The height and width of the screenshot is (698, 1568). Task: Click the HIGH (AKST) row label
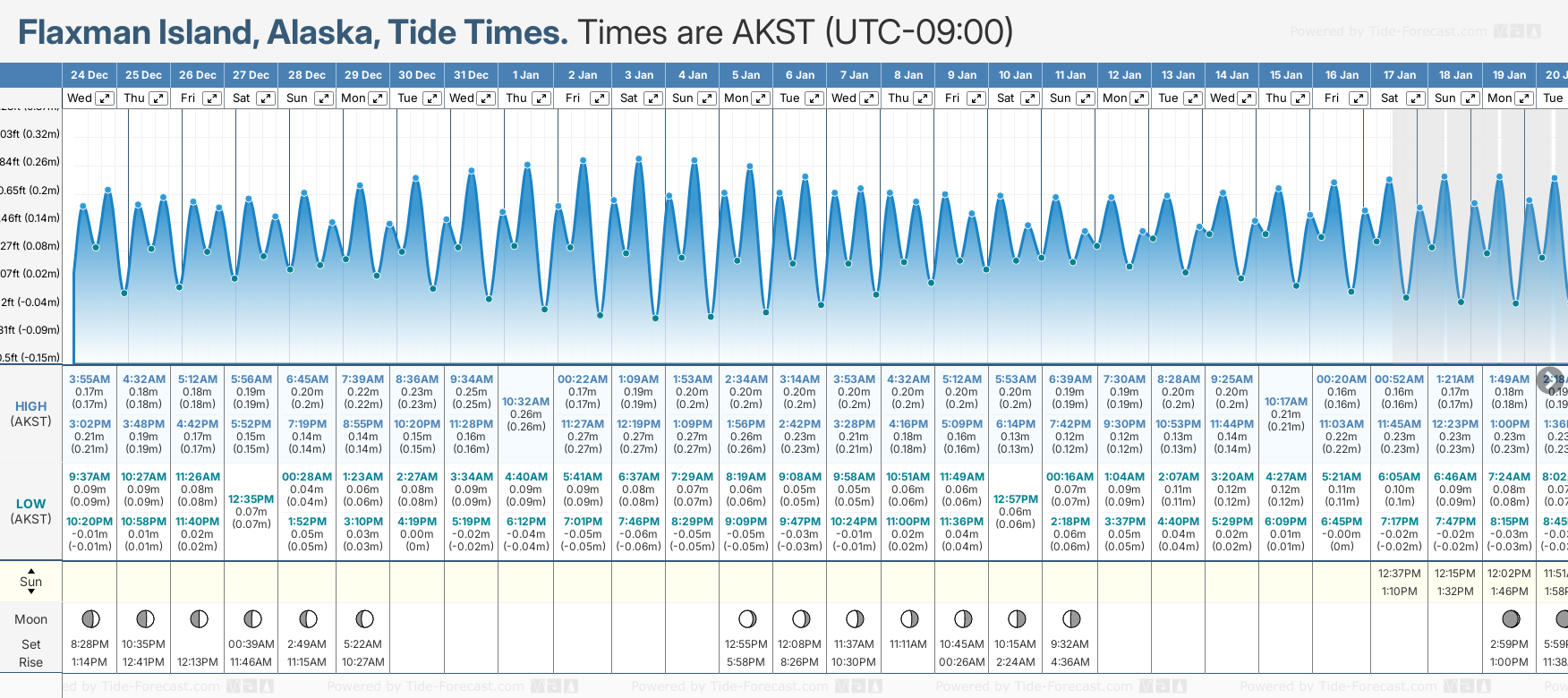[31, 413]
